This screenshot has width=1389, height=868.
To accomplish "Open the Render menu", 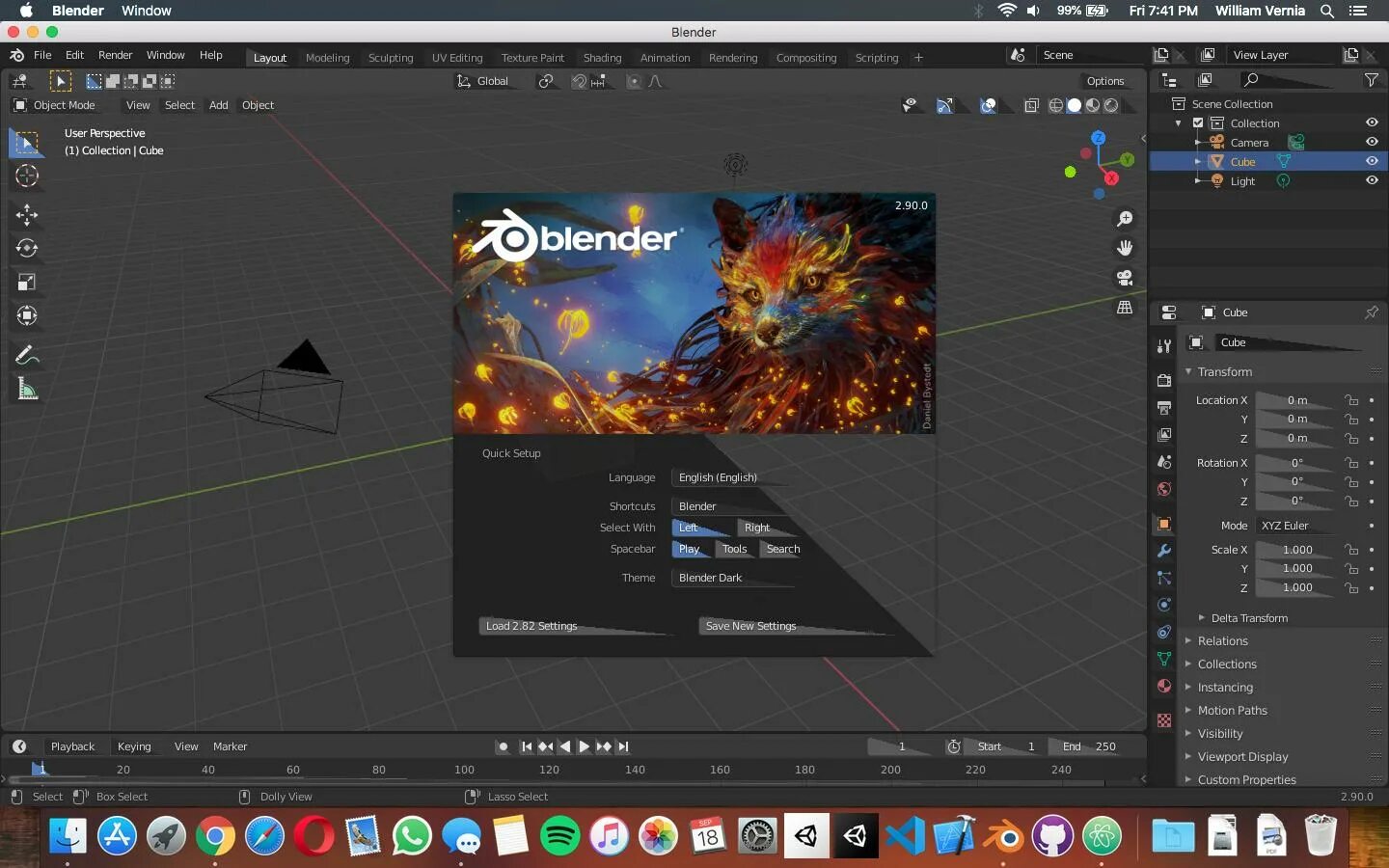I will [115, 55].
